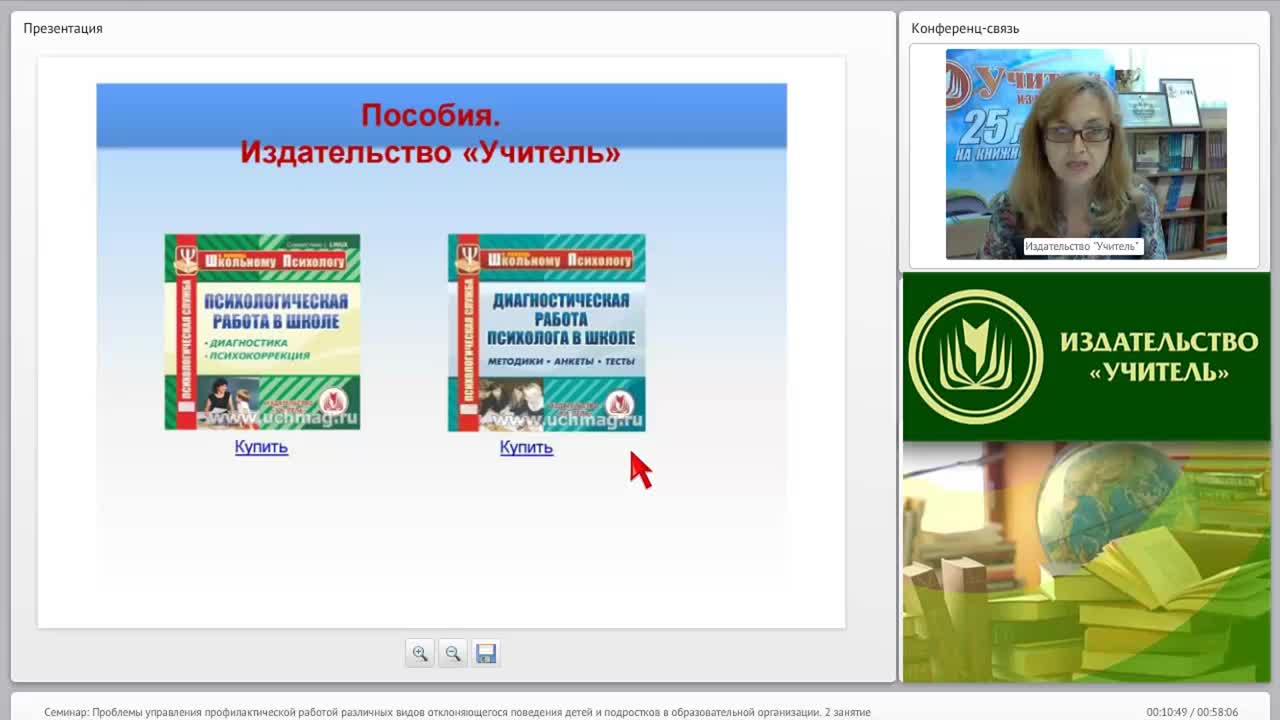Zoom in on the presentation slide

tap(420, 653)
